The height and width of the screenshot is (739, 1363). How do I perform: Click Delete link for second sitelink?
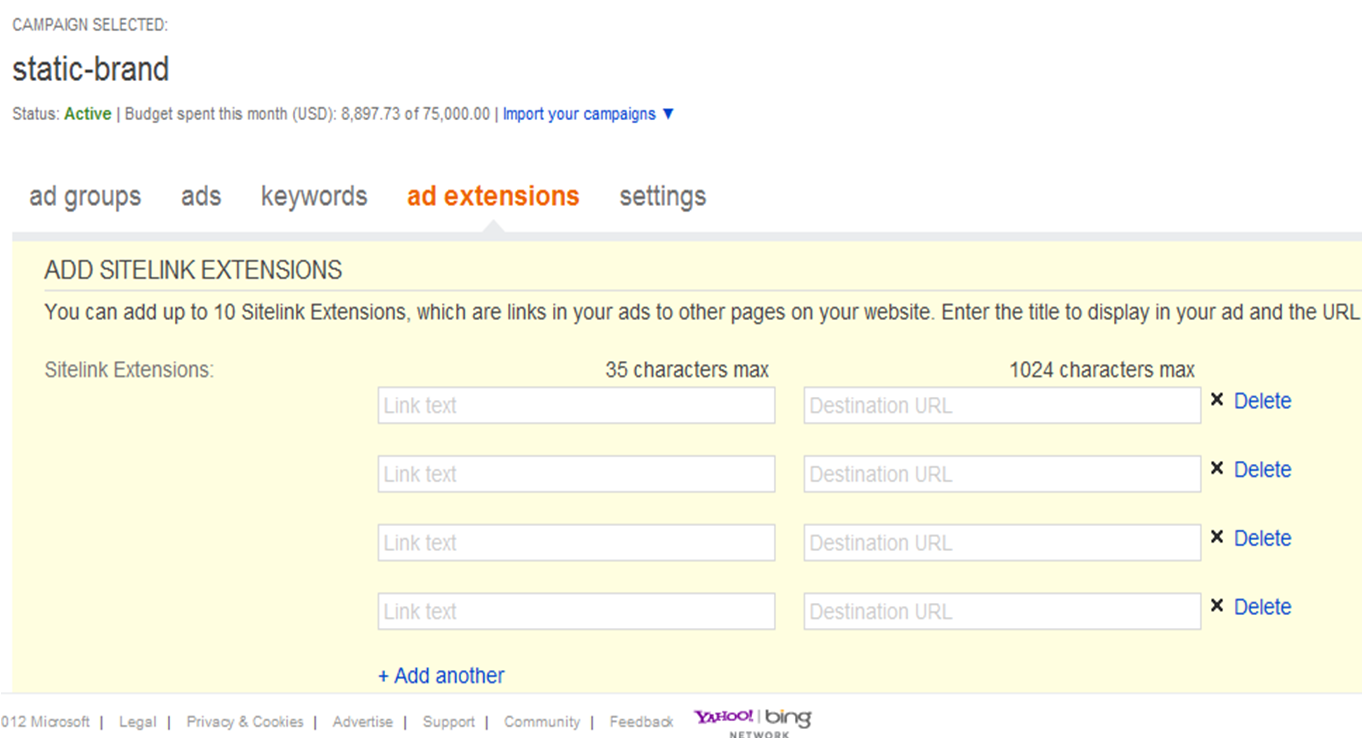[x=1262, y=469]
